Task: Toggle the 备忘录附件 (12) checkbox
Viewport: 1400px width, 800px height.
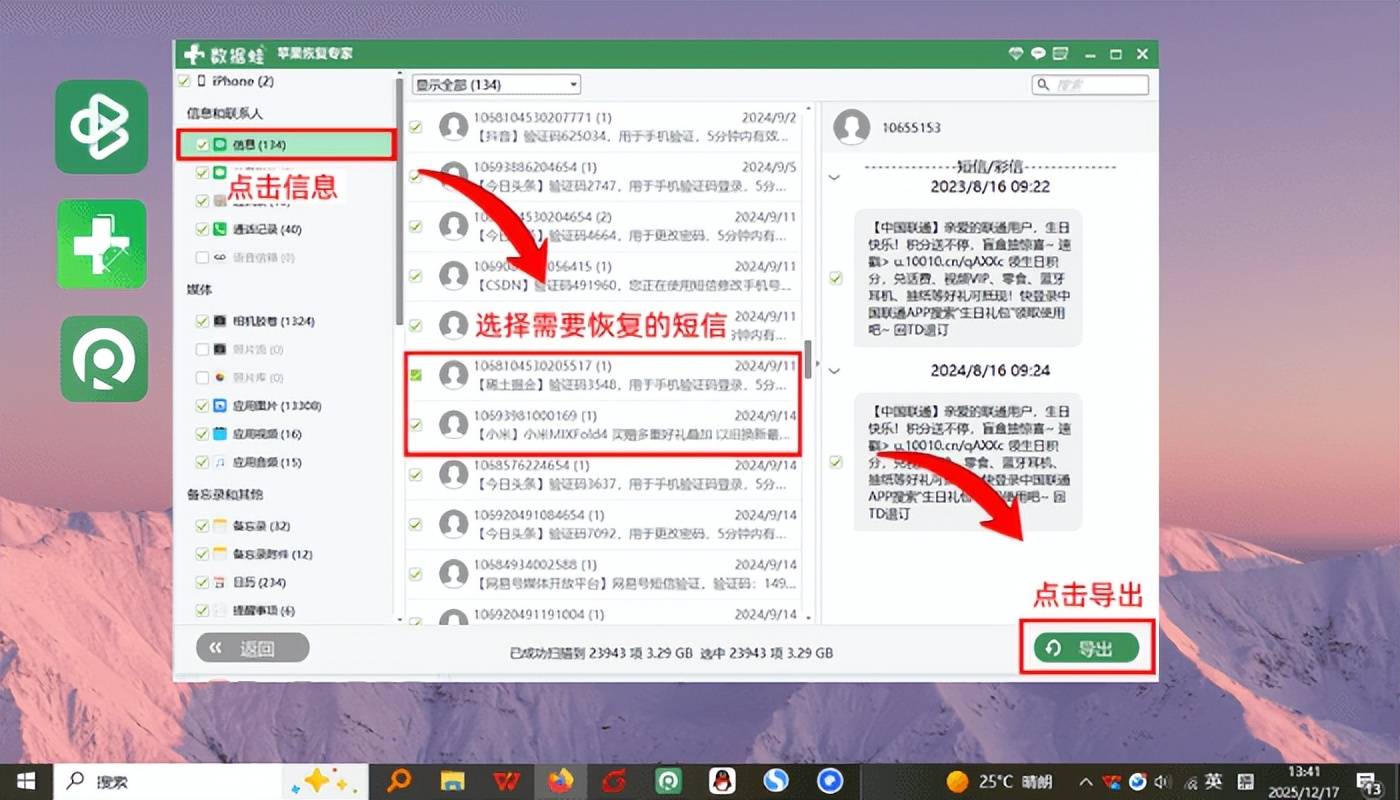Action: pyautogui.click(x=203, y=554)
